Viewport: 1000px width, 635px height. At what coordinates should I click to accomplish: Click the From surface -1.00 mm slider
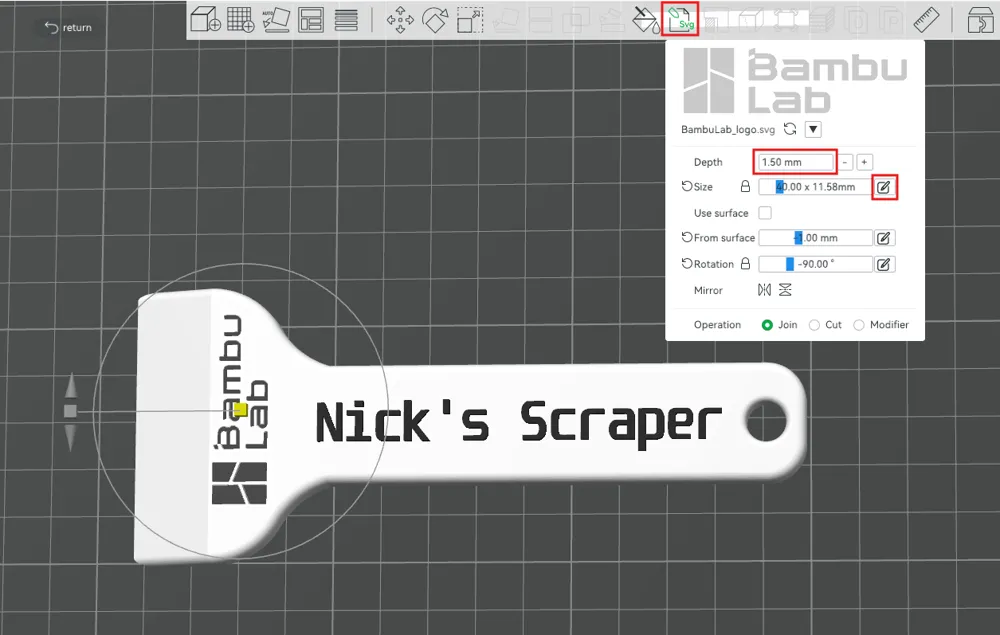[815, 238]
